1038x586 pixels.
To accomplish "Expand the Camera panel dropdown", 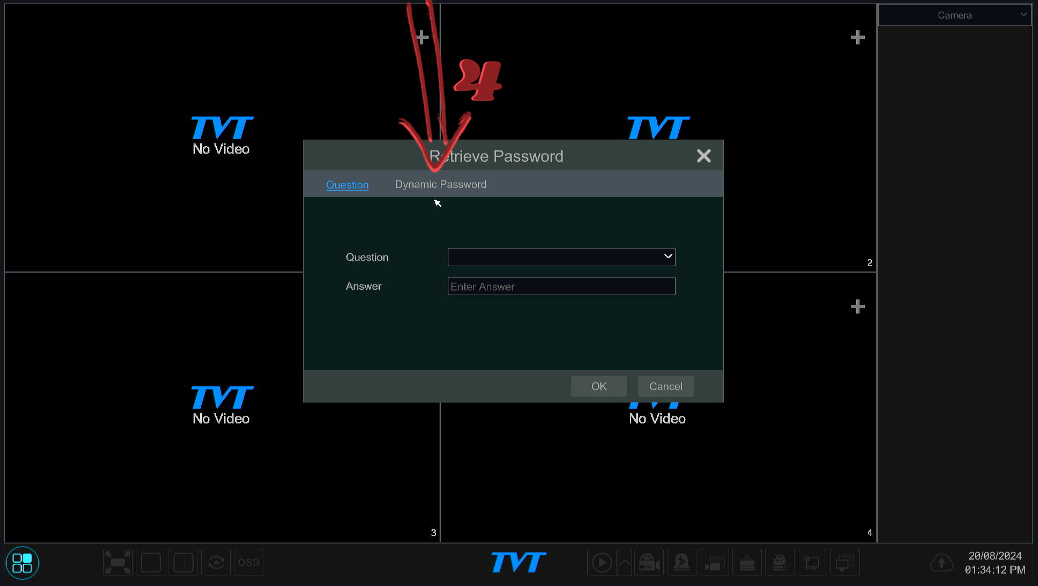I will point(955,15).
